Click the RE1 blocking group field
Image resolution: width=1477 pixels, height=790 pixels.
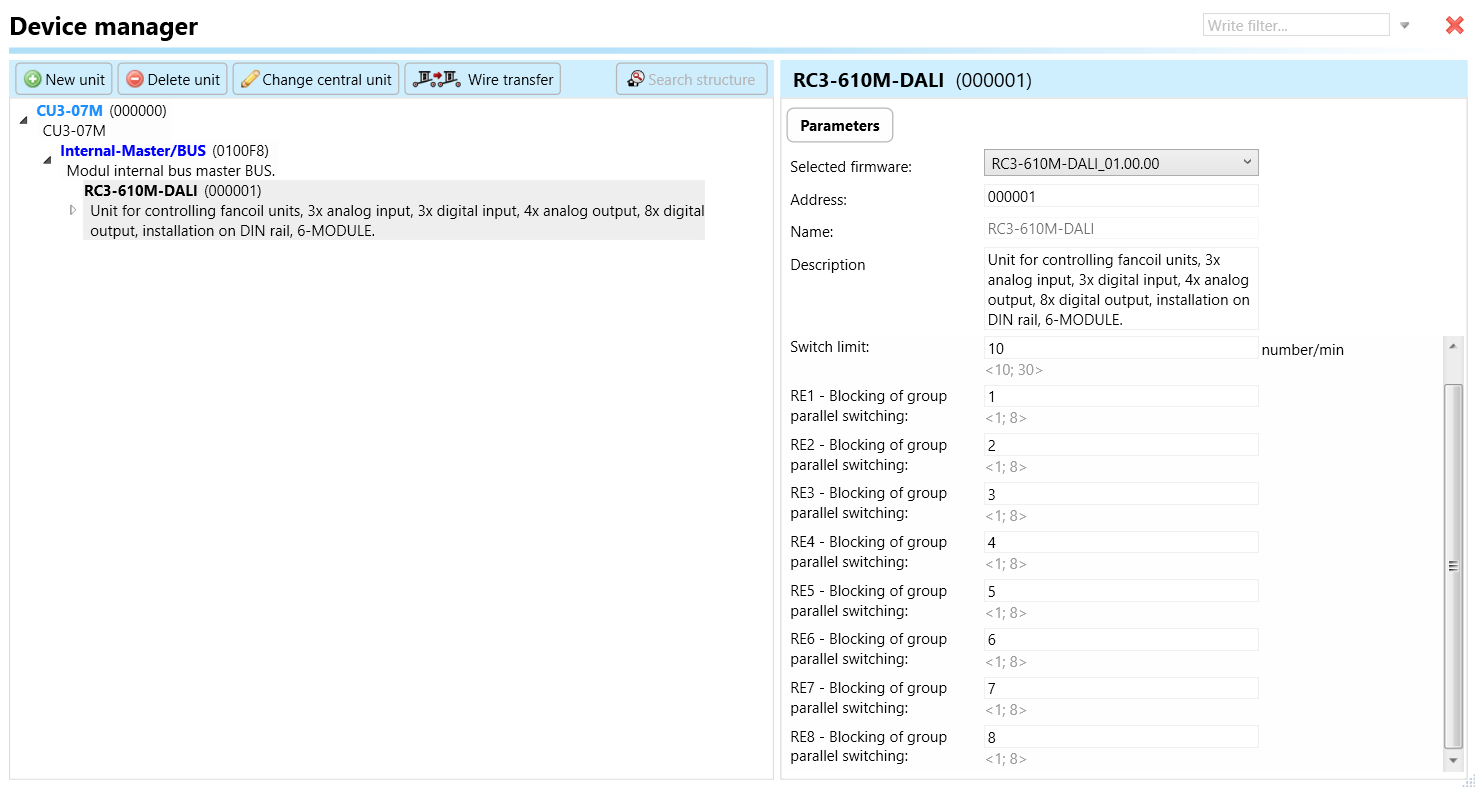pyautogui.click(x=1120, y=397)
